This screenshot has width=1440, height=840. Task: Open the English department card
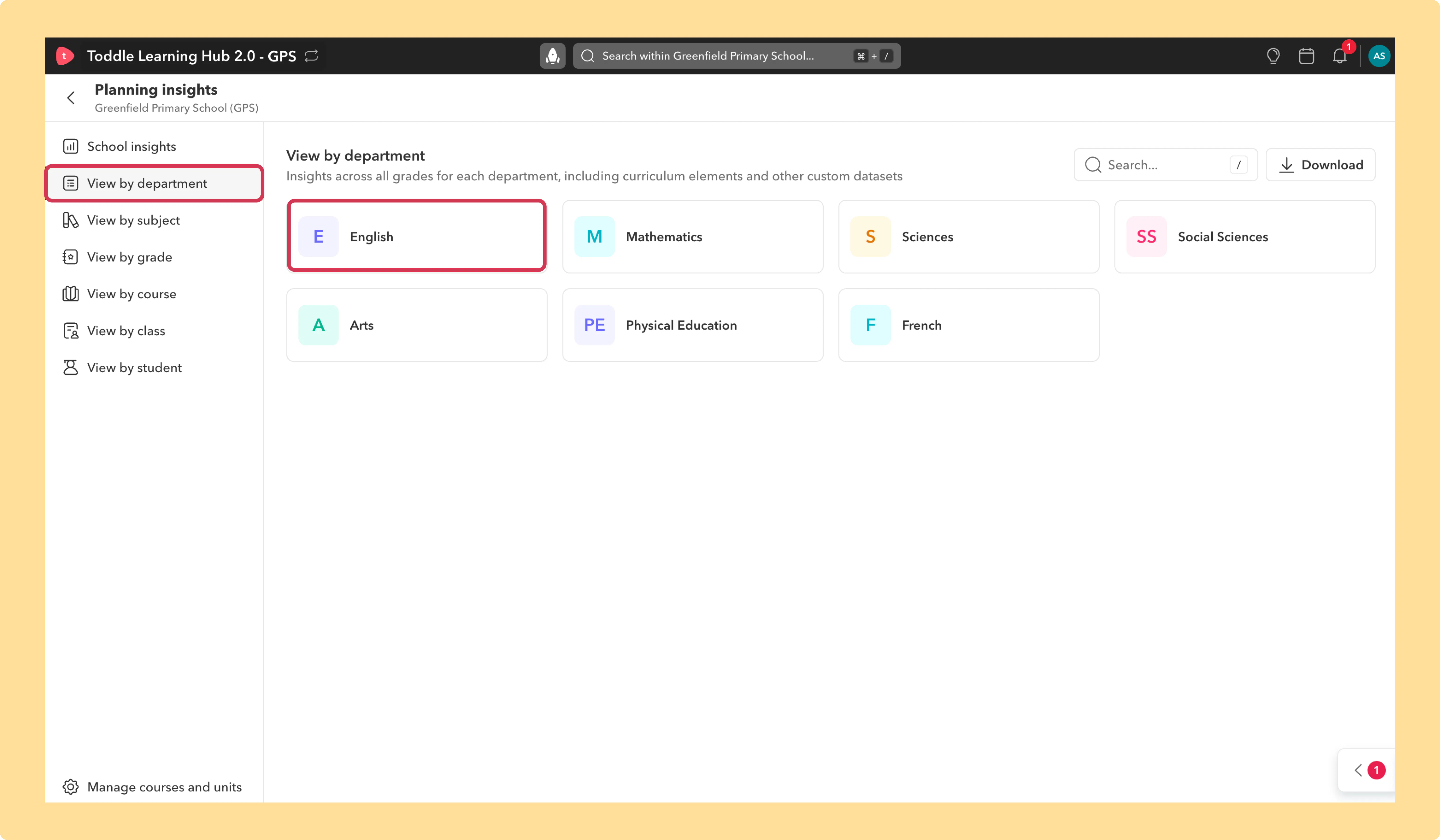click(416, 236)
